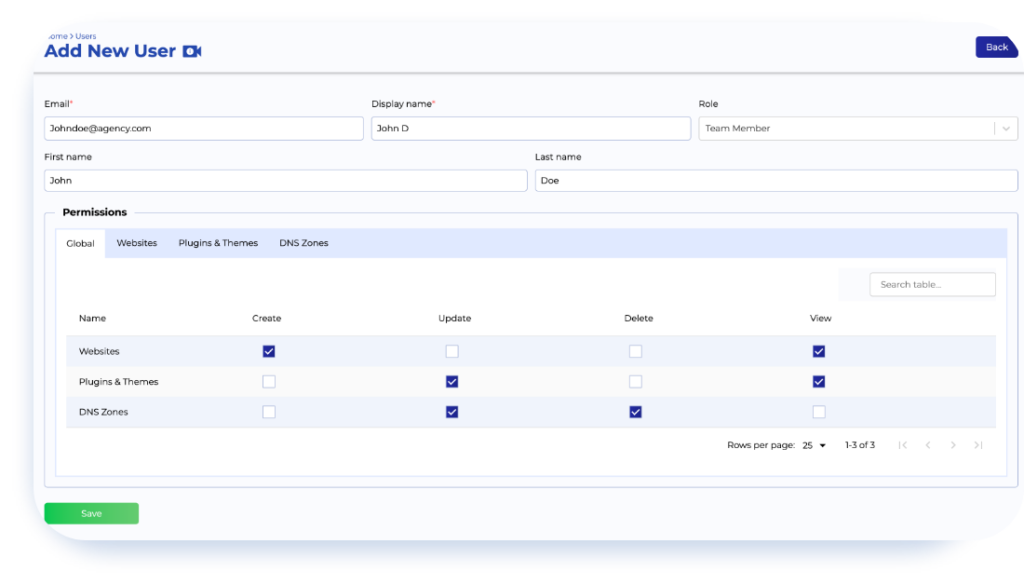The height and width of the screenshot is (585, 1024).
Task: Click the Back button
Action: click(x=995, y=47)
